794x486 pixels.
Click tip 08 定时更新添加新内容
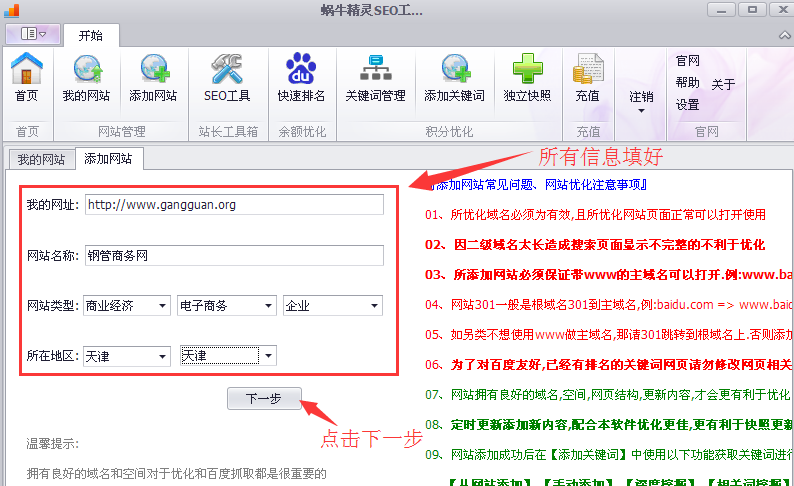[x=609, y=425]
